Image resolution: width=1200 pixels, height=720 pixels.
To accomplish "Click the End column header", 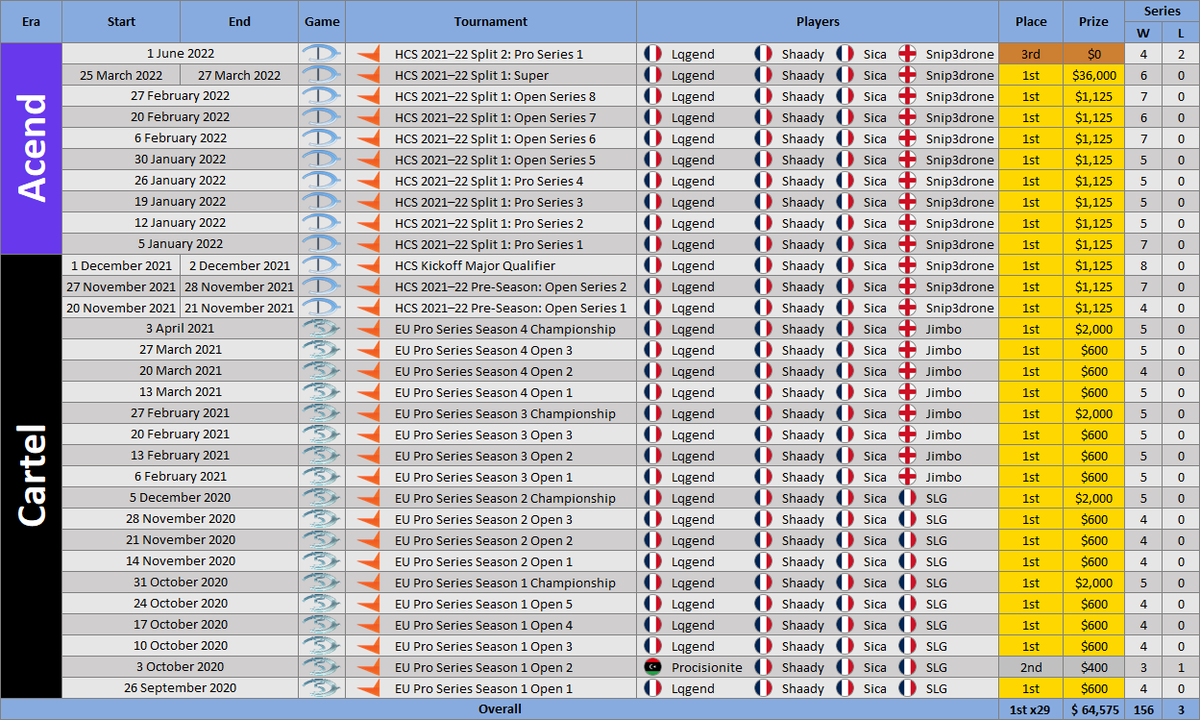I will [239, 22].
